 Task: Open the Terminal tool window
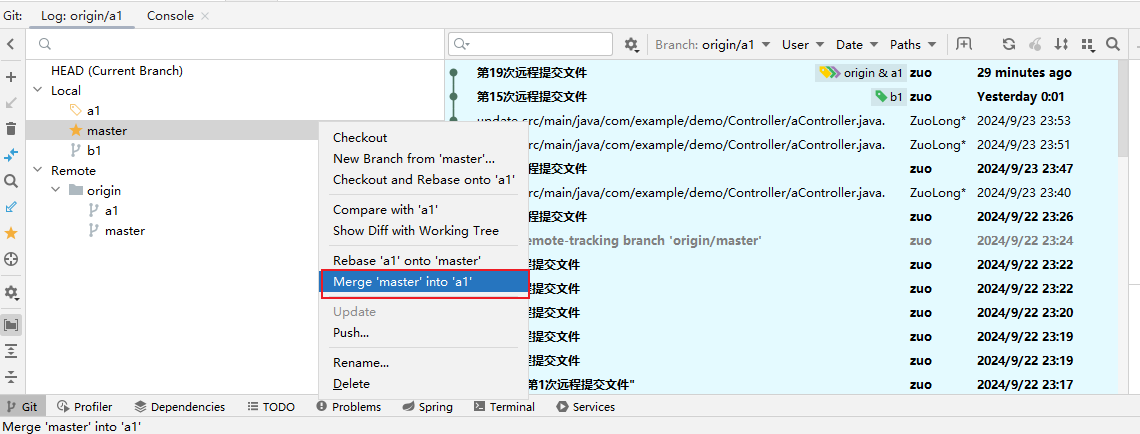[504, 407]
